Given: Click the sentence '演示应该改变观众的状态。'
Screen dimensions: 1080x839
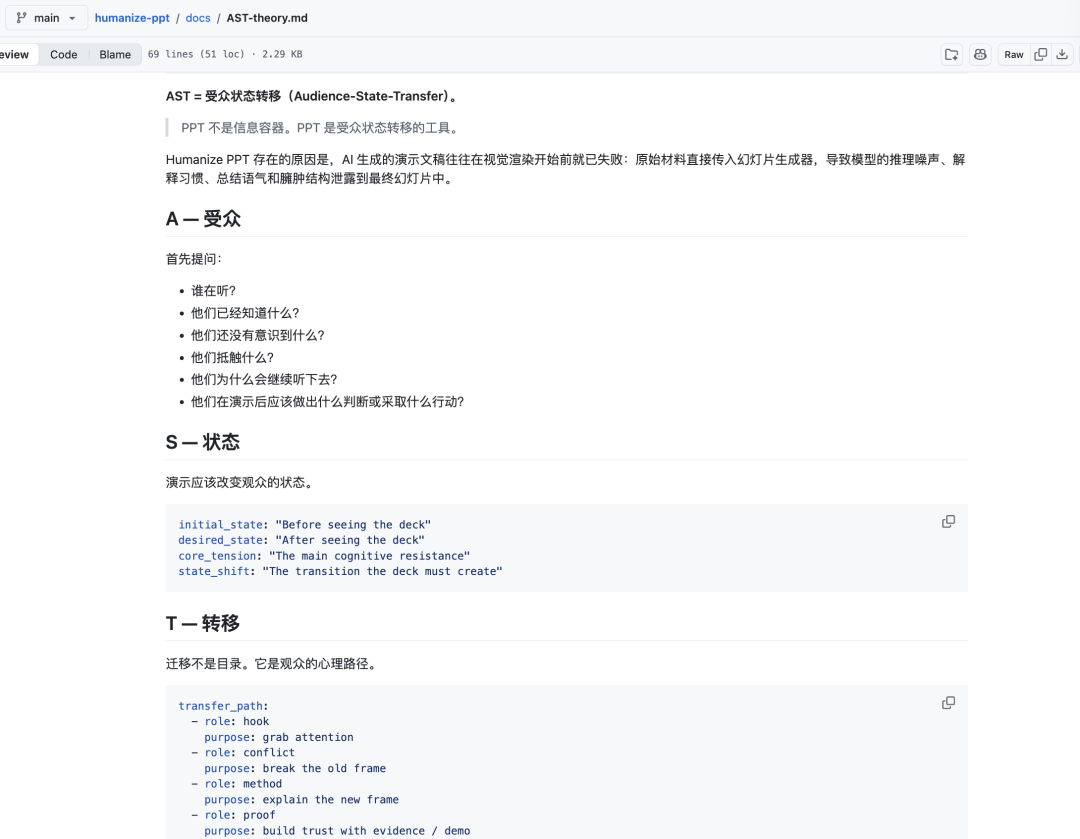Looking at the screenshot, I should (x=241, y=482).
